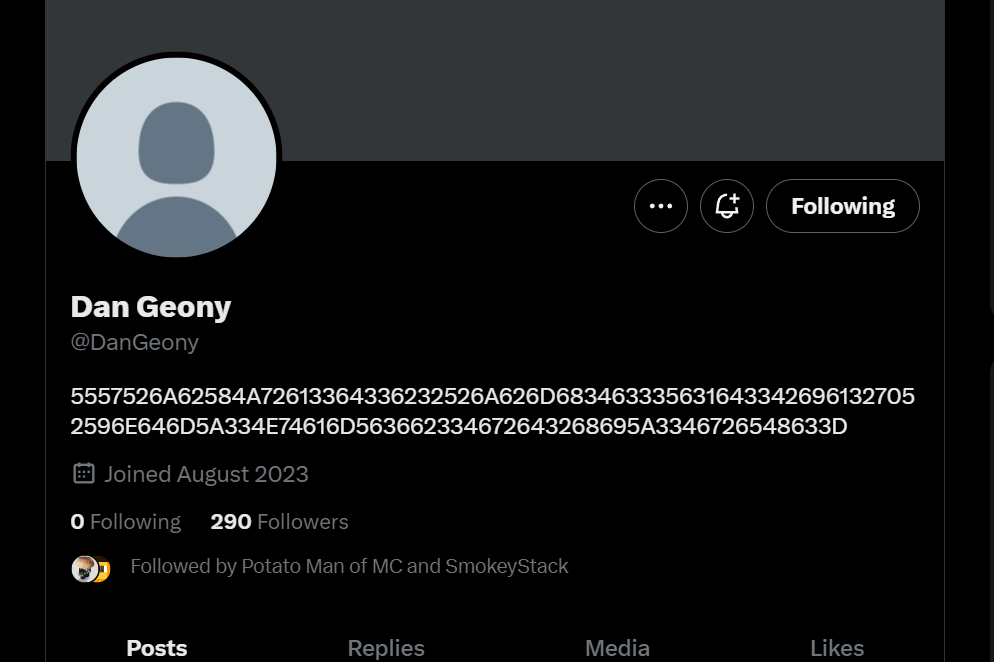Click the Dan Geony display name
Viewport: 994px width, 662px height.
pos(151,307)
